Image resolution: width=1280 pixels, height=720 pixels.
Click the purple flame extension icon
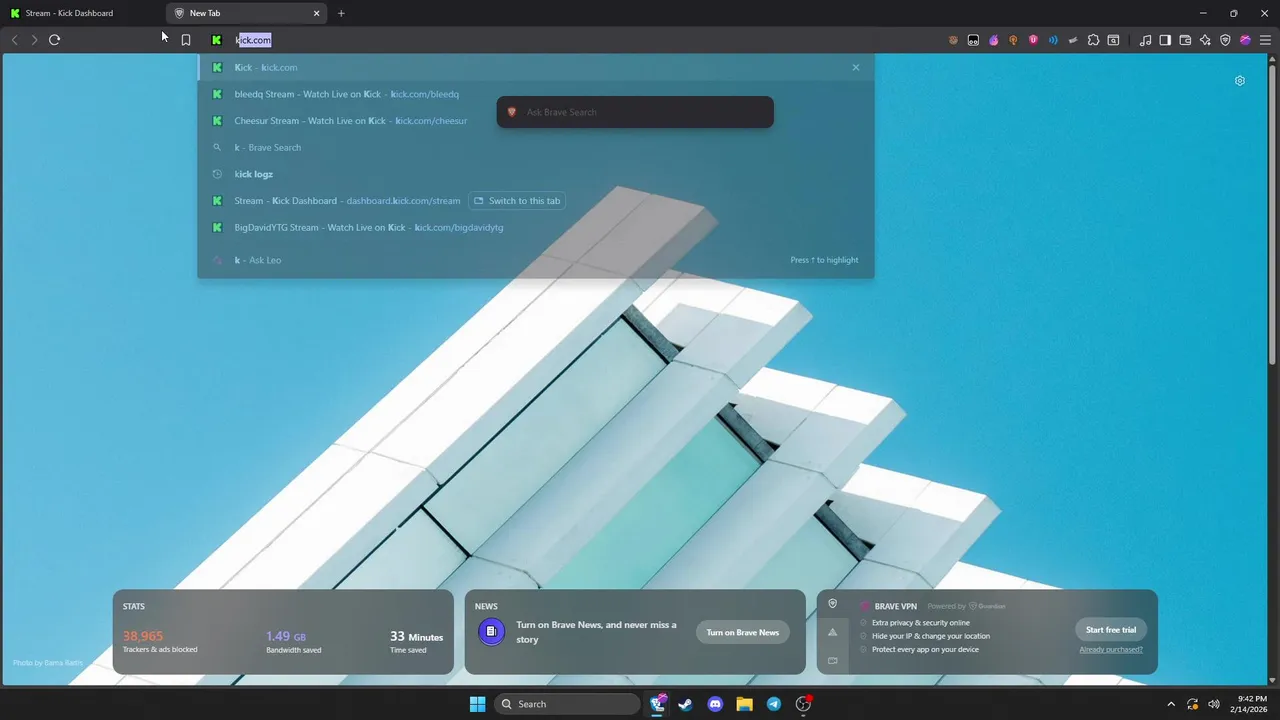993,40
